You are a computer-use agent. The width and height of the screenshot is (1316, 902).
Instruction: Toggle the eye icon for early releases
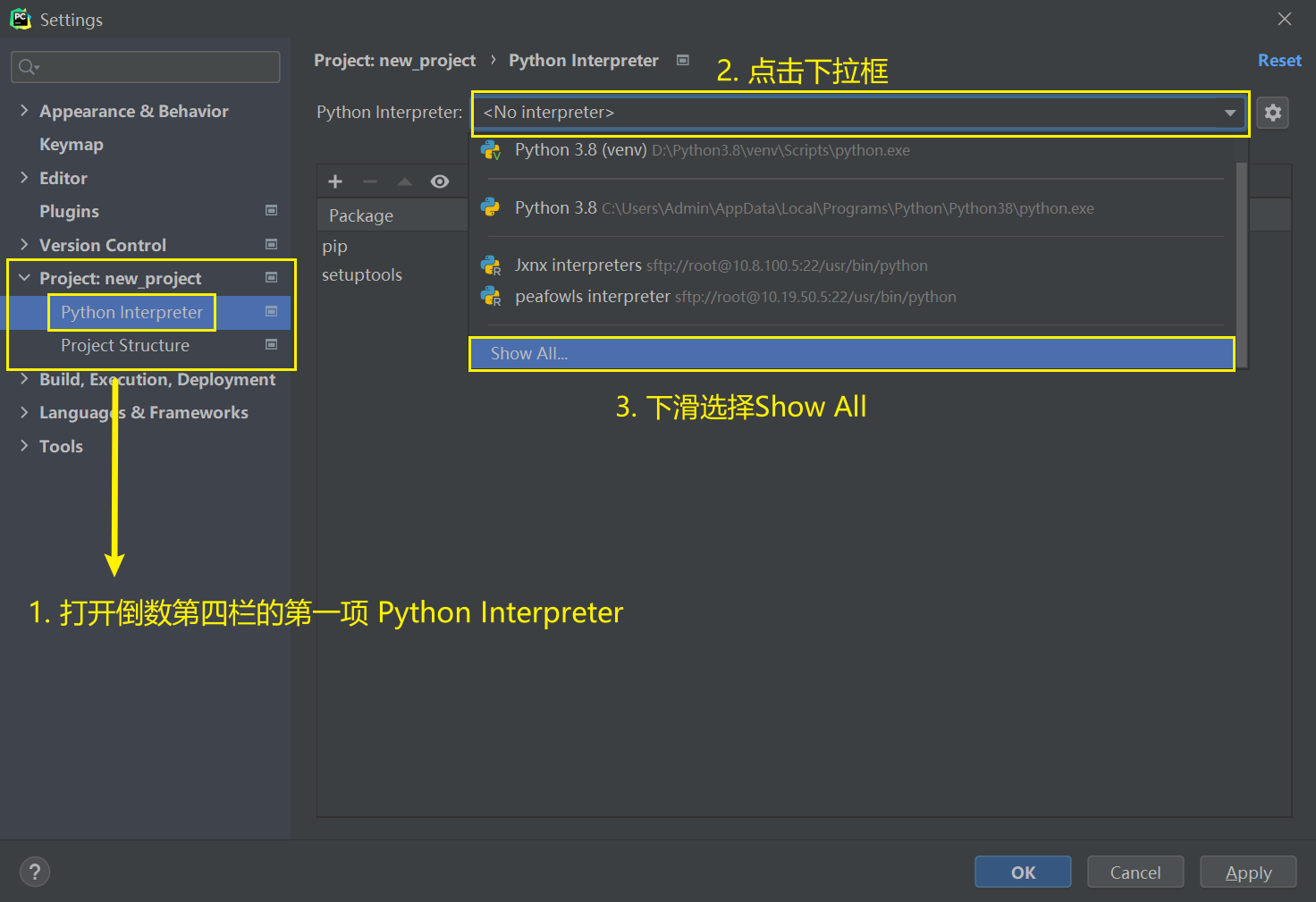pyautogui.click(x=439, y=181)
